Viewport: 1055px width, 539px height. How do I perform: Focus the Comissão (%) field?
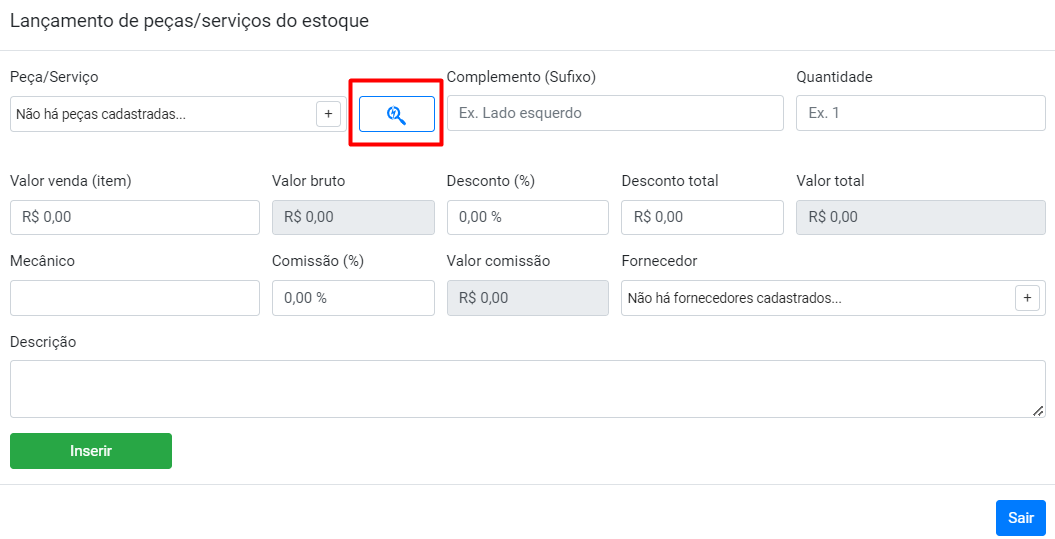(x=353, y=298)
